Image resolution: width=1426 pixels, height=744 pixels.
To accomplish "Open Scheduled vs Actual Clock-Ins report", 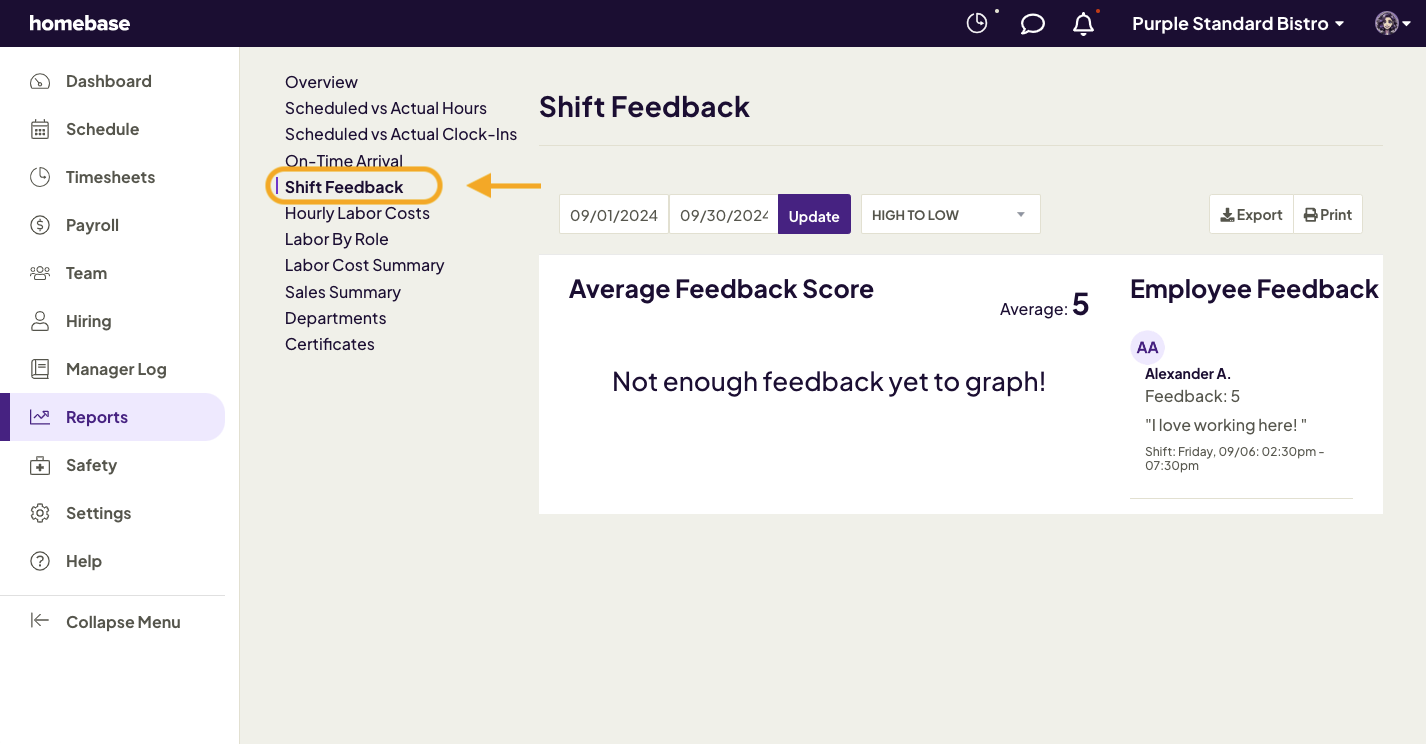I will point(401,134).
